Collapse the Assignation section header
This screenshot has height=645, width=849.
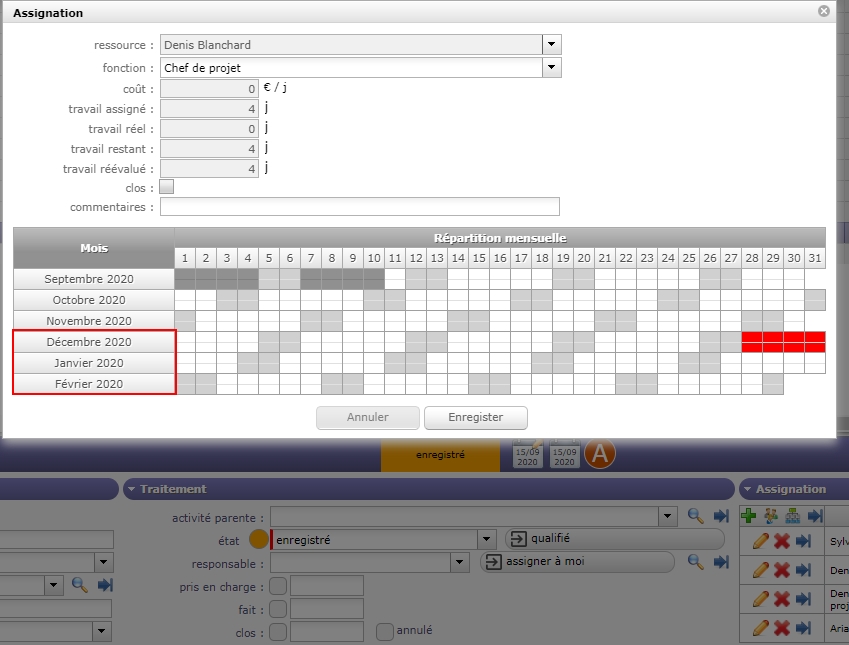click(747, 489)
